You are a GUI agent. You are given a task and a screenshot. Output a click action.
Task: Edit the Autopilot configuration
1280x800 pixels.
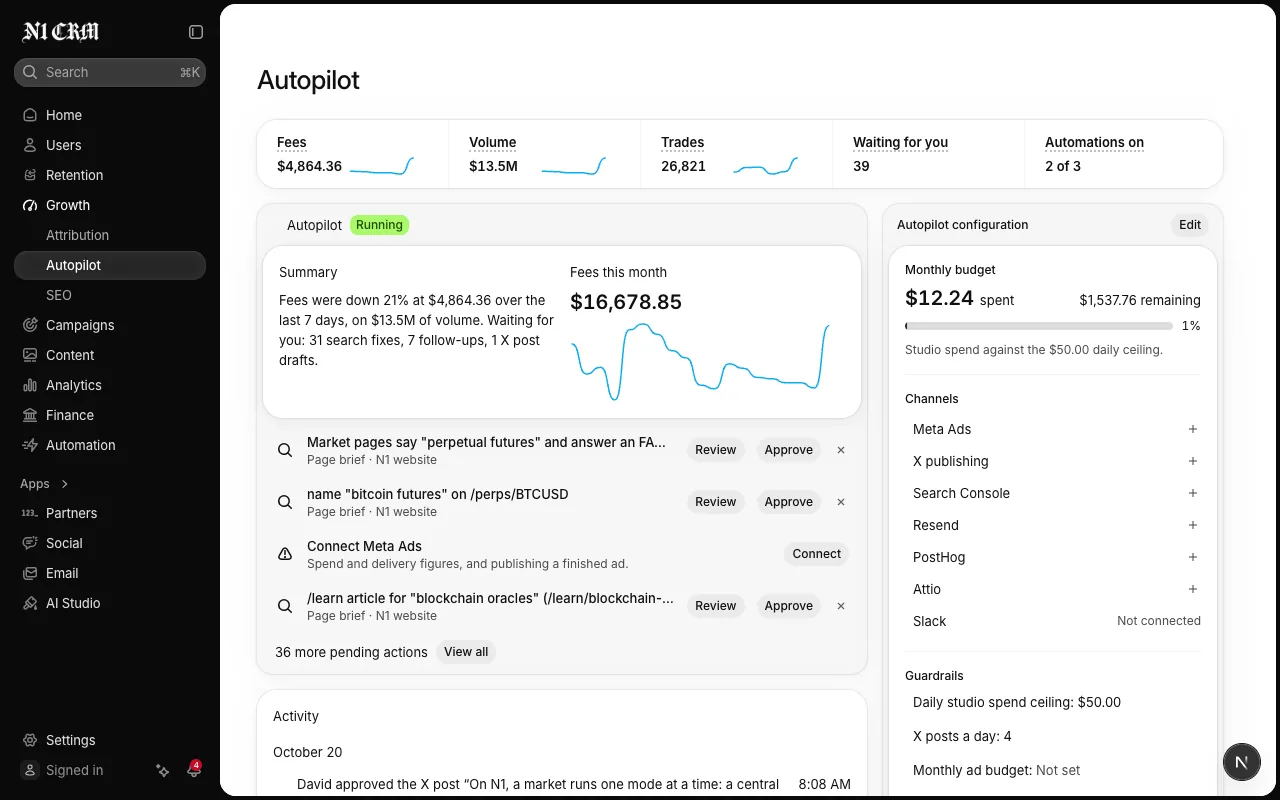[x=1190, y=225]
